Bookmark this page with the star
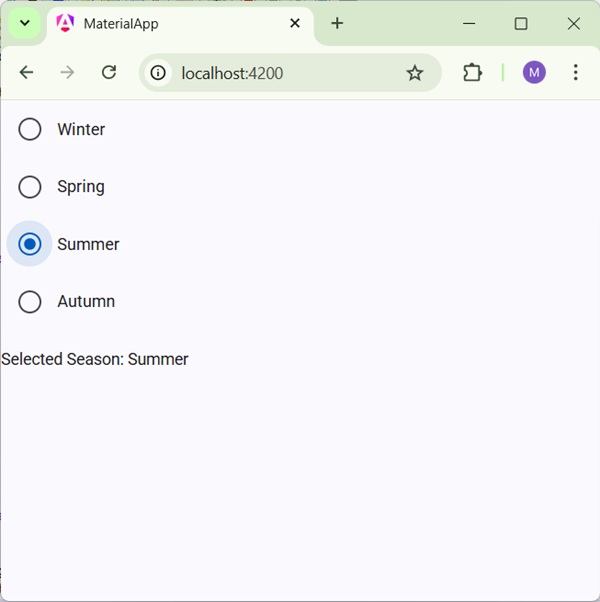This screenshot has height=602, width=600. [415, 72]
